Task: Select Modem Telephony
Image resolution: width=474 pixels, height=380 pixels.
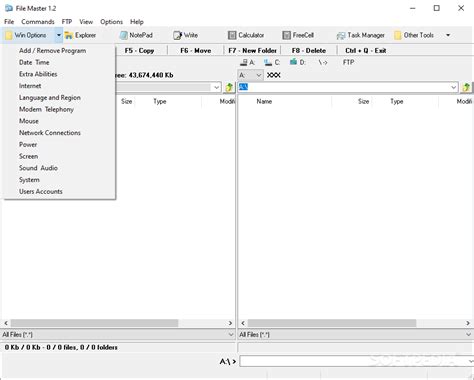Action: (60, 109)
